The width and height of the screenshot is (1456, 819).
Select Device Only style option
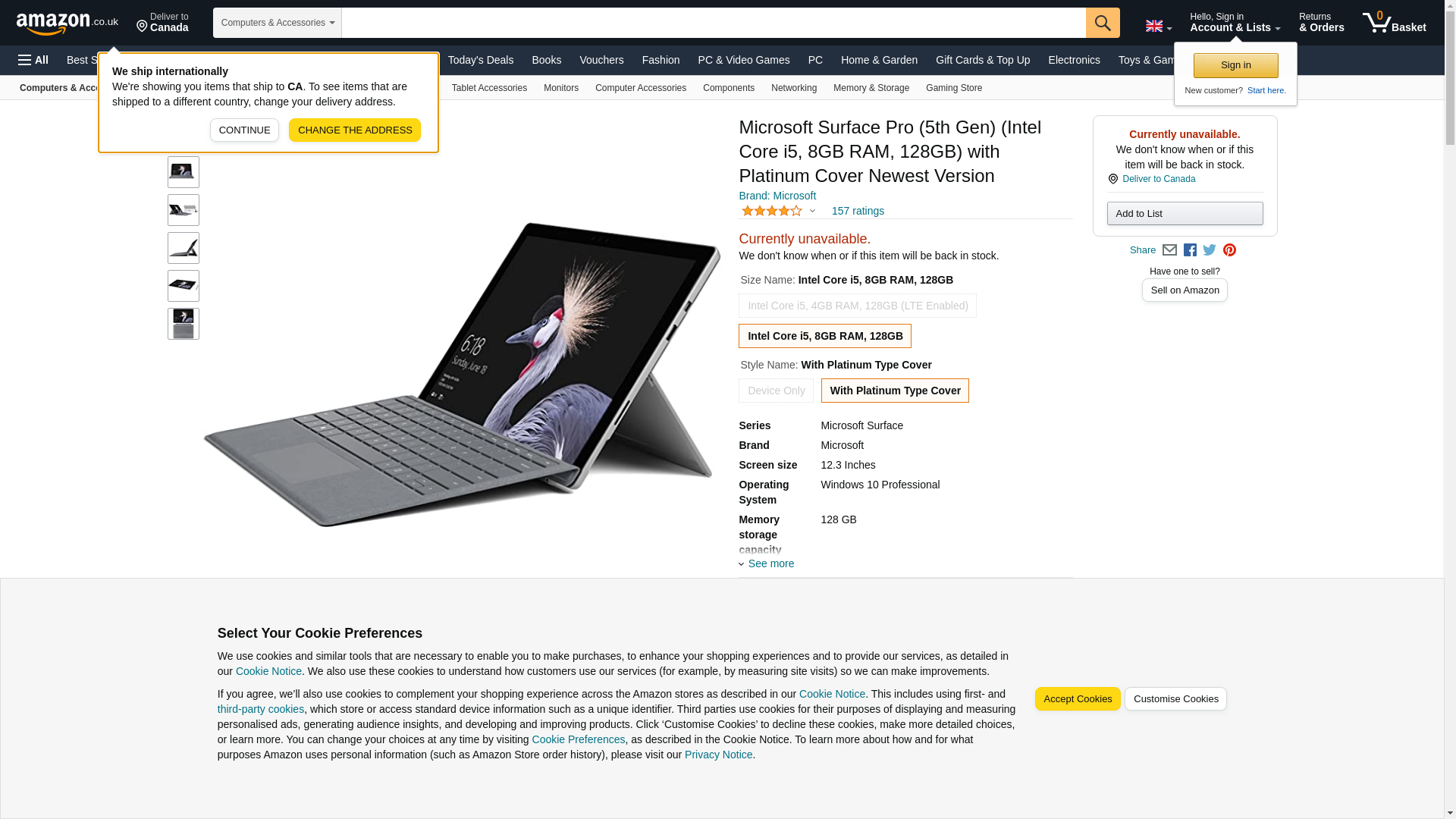(x=776, y=391)
